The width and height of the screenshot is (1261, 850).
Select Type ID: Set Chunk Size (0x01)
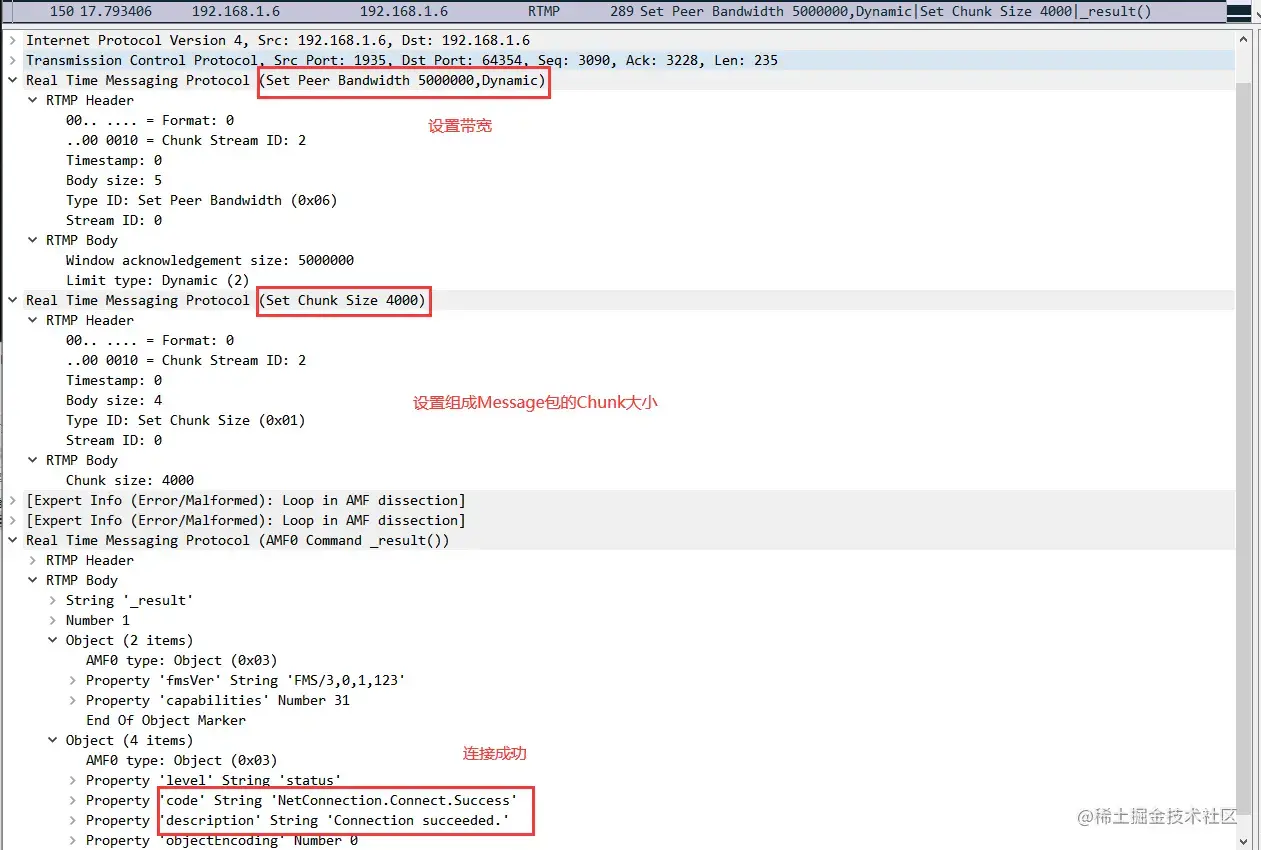tap(186, 420)
